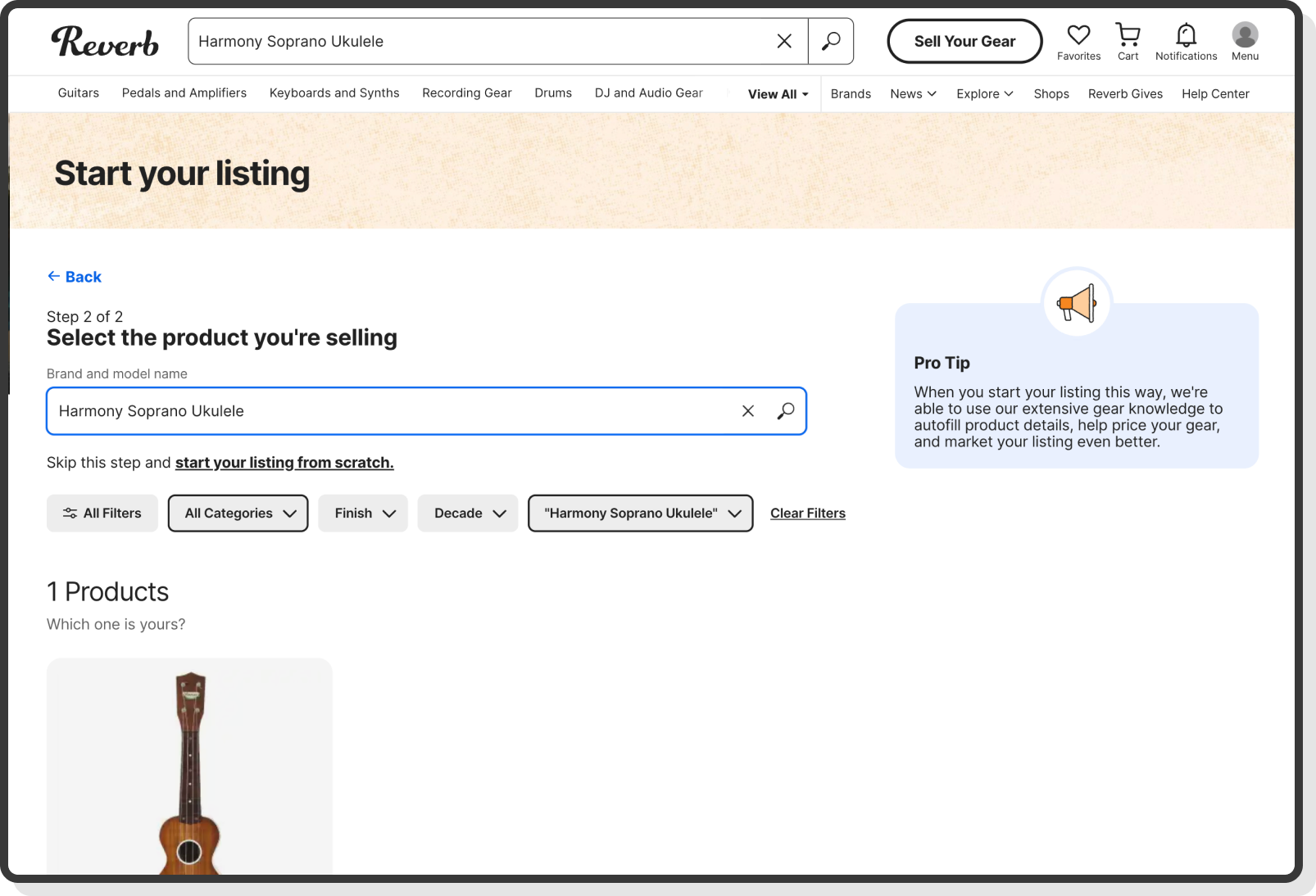Select the ukulele product thumbnail
This screenshot has height=896, width=1316.
point(189,770)
